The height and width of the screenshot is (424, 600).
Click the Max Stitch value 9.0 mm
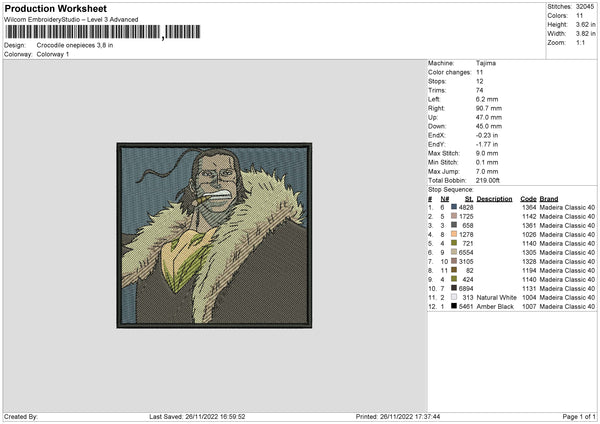pos(487,153)
